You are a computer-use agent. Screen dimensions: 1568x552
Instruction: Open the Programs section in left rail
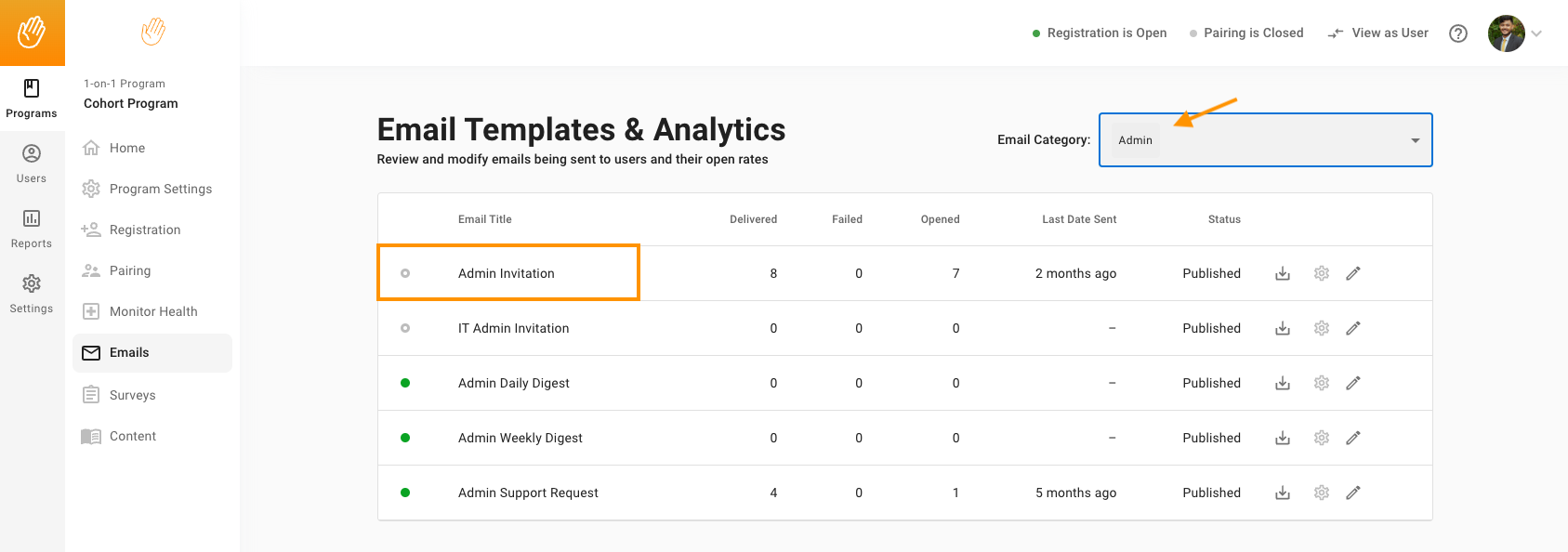coord(32,99)
